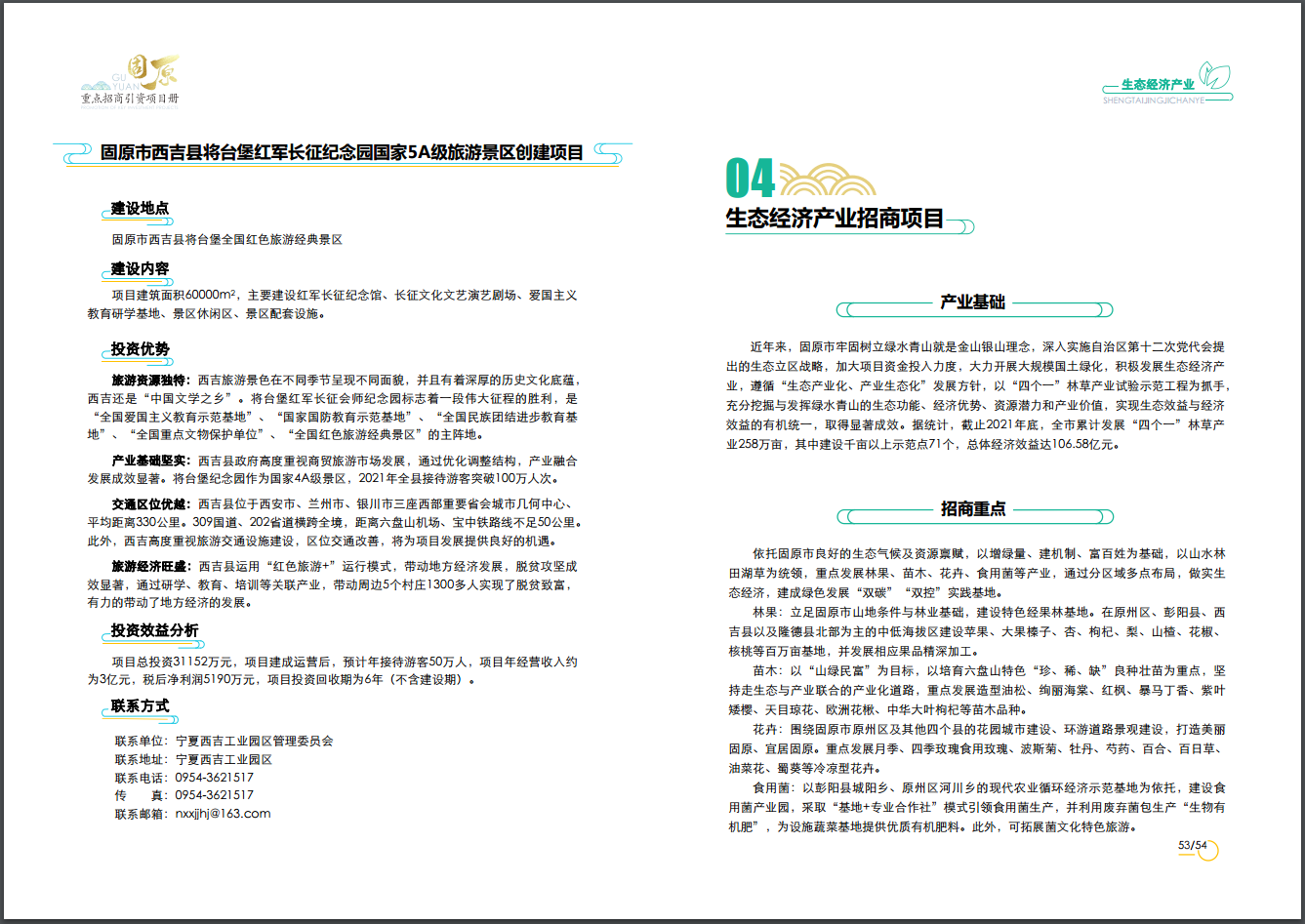1305x924 pixels.
Task: Click the email address nxxjjhj@163.com
Action: [x=223, y=814]
